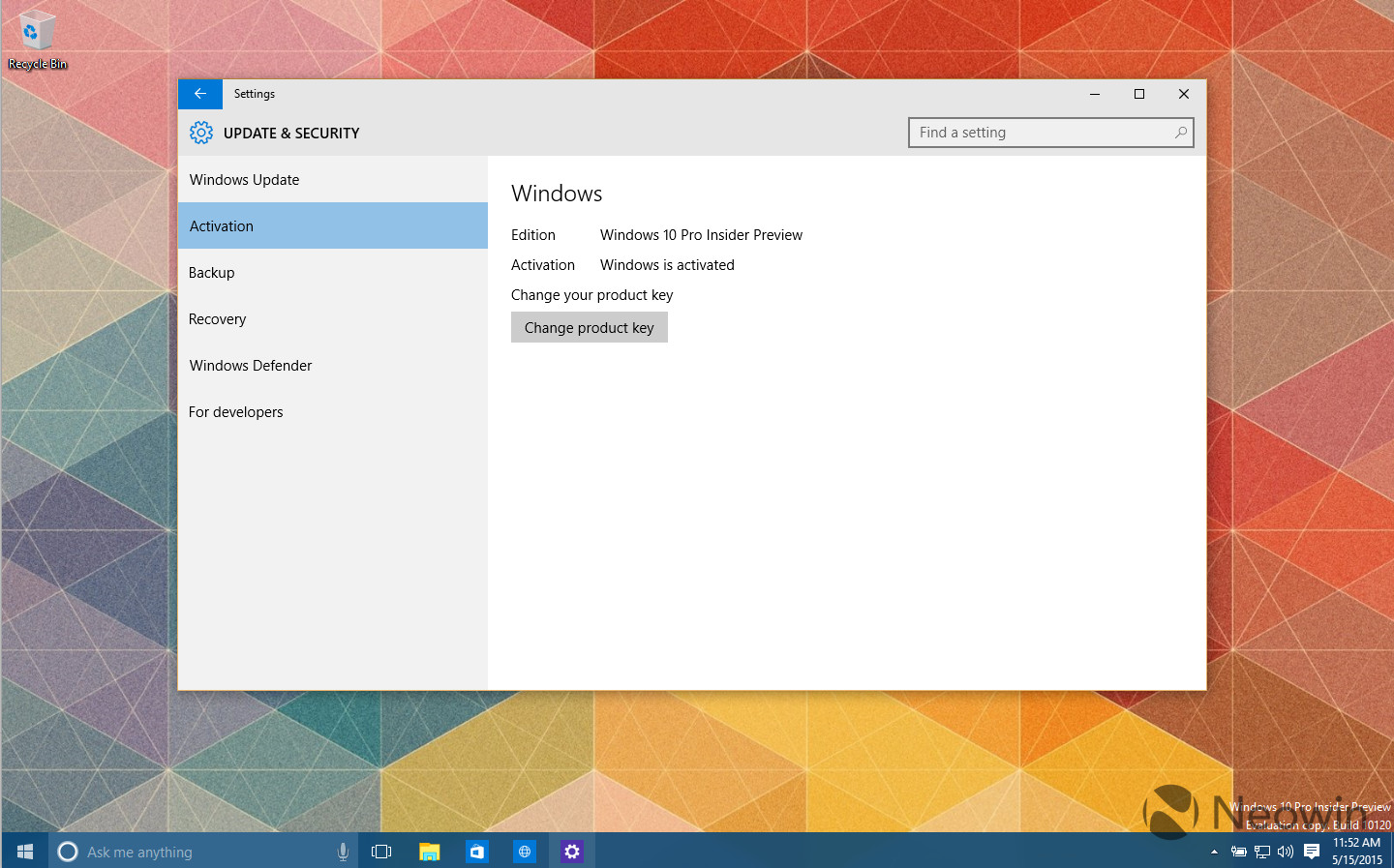The width and height of the screenshot is (1394, 868).
Task: Open Task View from the taskbar
Action: click(381, 852)
